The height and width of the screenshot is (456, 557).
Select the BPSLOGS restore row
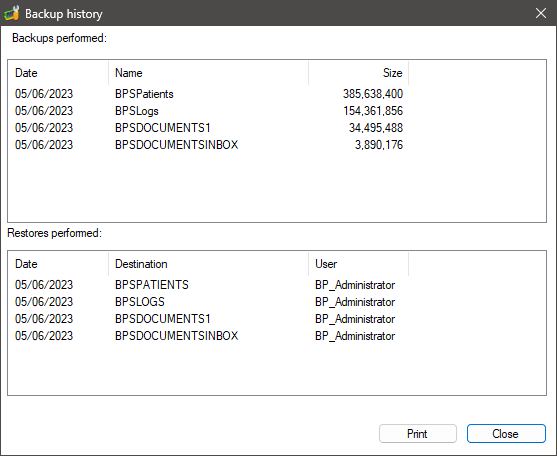(209, 302)
